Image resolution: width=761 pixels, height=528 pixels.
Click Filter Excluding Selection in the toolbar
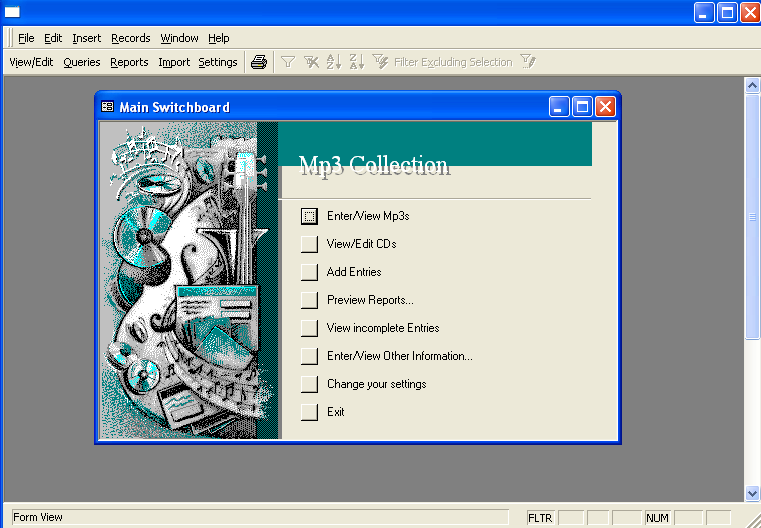(x=453, y=62)
